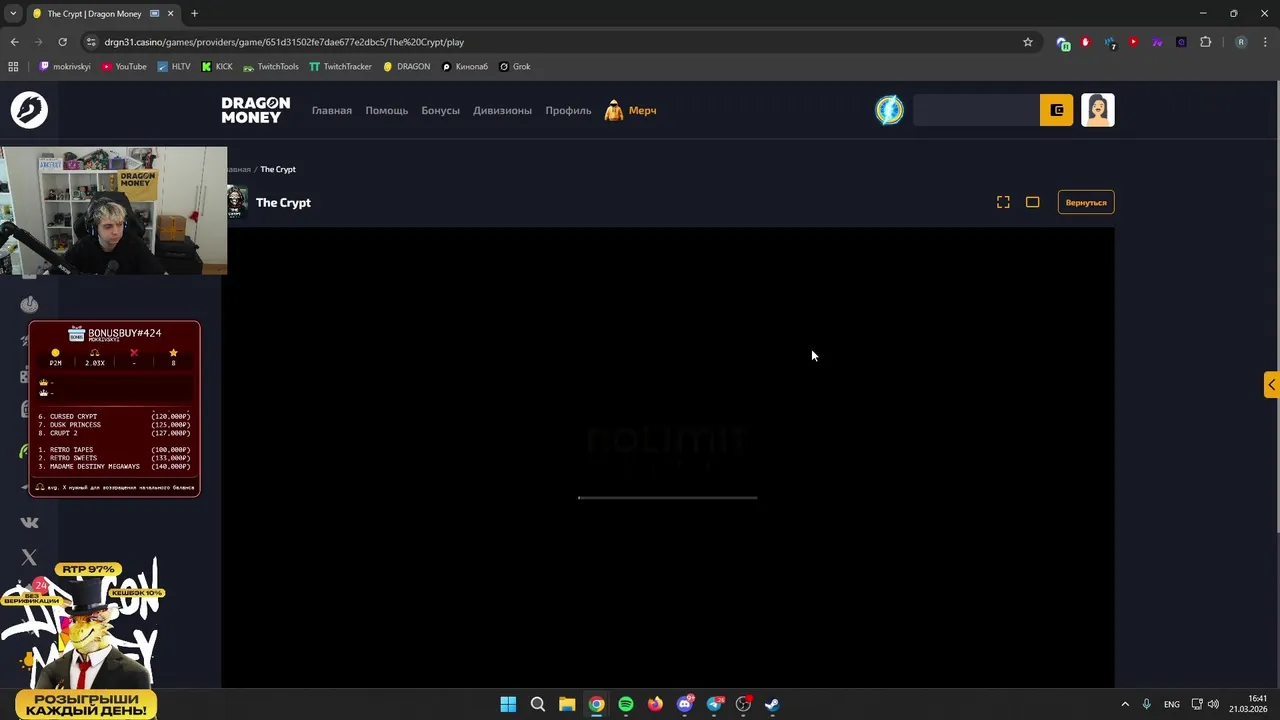Click the media indicator in tab
Screen dimensions: 1280x720
pos(155,14)
